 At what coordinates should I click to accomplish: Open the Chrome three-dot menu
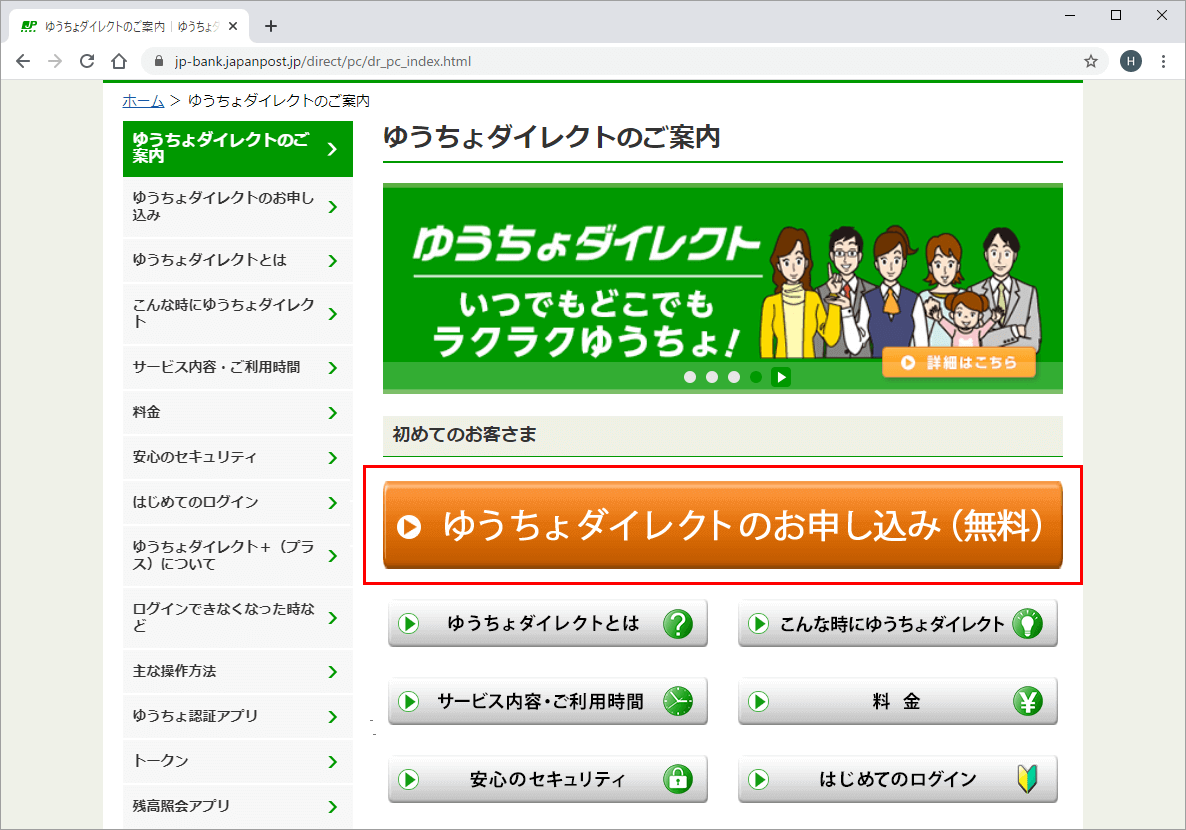coord(1163,61)
